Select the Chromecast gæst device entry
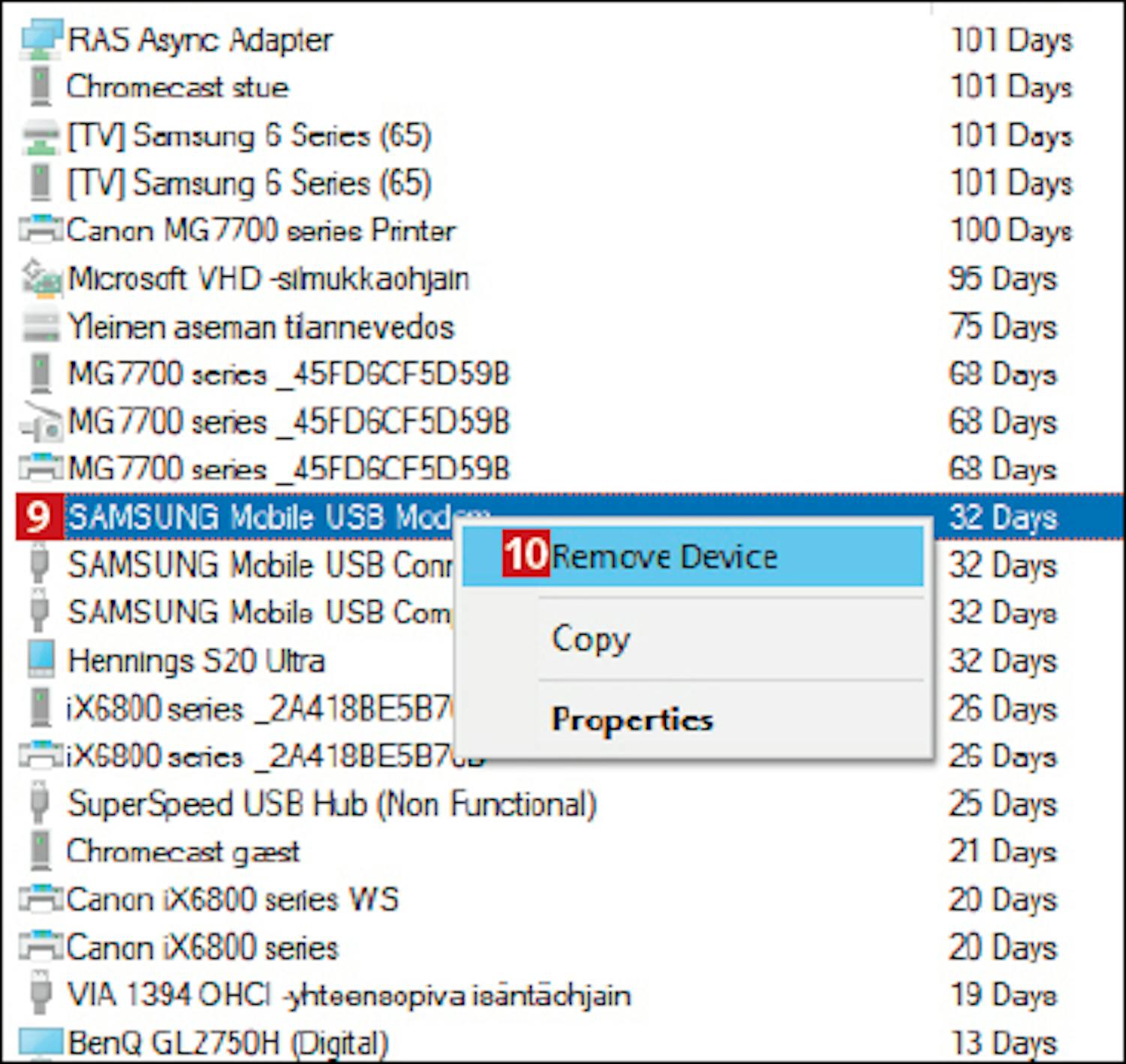 (183, 852)
